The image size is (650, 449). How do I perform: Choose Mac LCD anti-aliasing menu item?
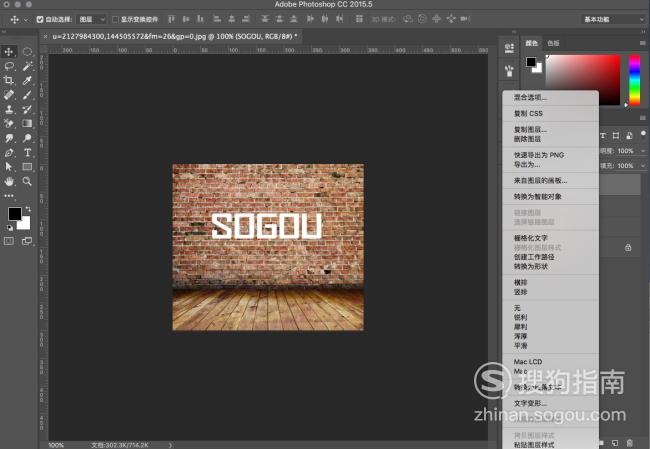click(x=551, y=362)
